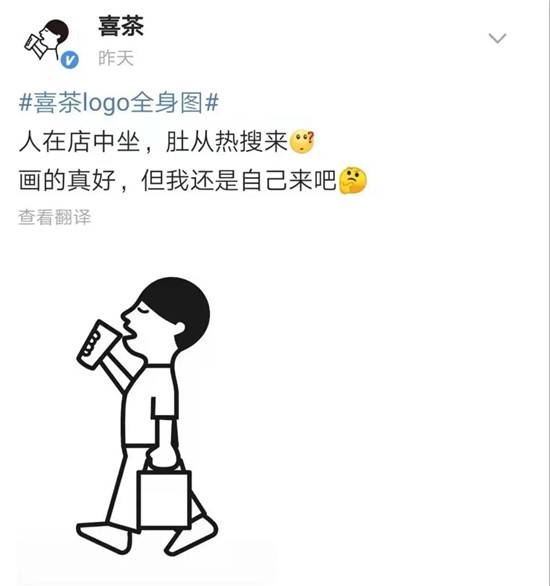Click the 昨天 post timestamp
Screen dimensions: 550x586
(x=116, y=58)
